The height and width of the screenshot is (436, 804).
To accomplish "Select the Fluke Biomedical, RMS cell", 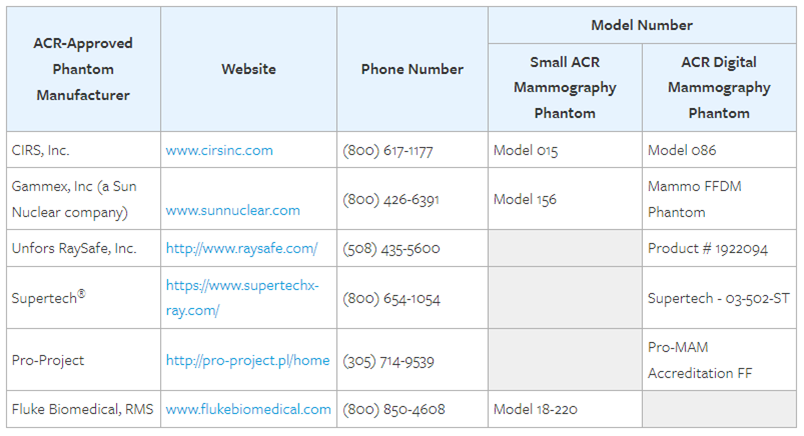I will [83, 409].
